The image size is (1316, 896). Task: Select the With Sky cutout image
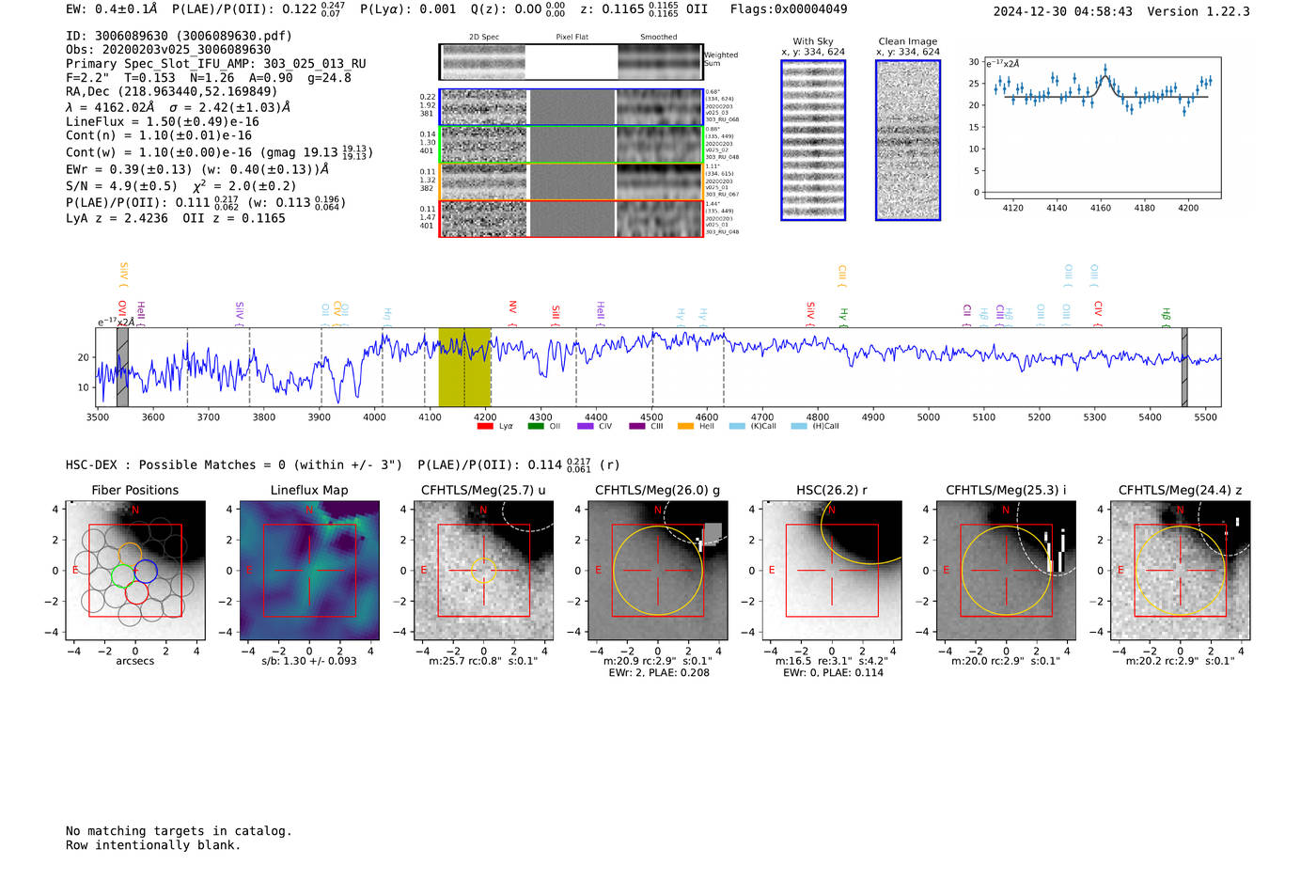coord(813,140)
